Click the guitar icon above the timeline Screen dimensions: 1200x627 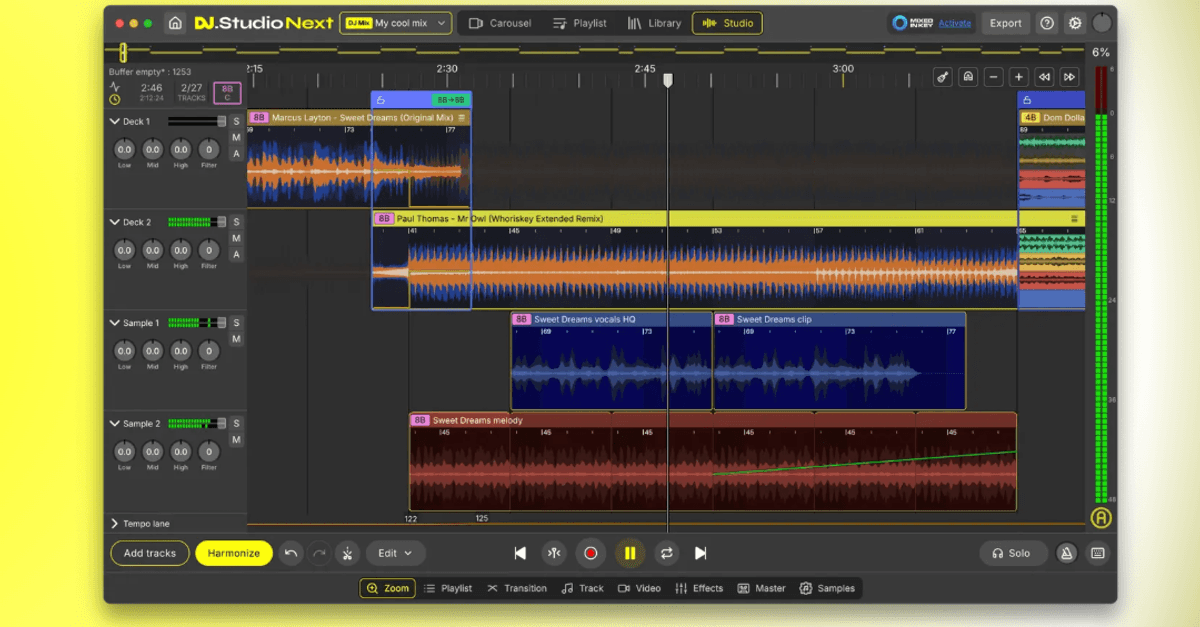pos(942,77)
